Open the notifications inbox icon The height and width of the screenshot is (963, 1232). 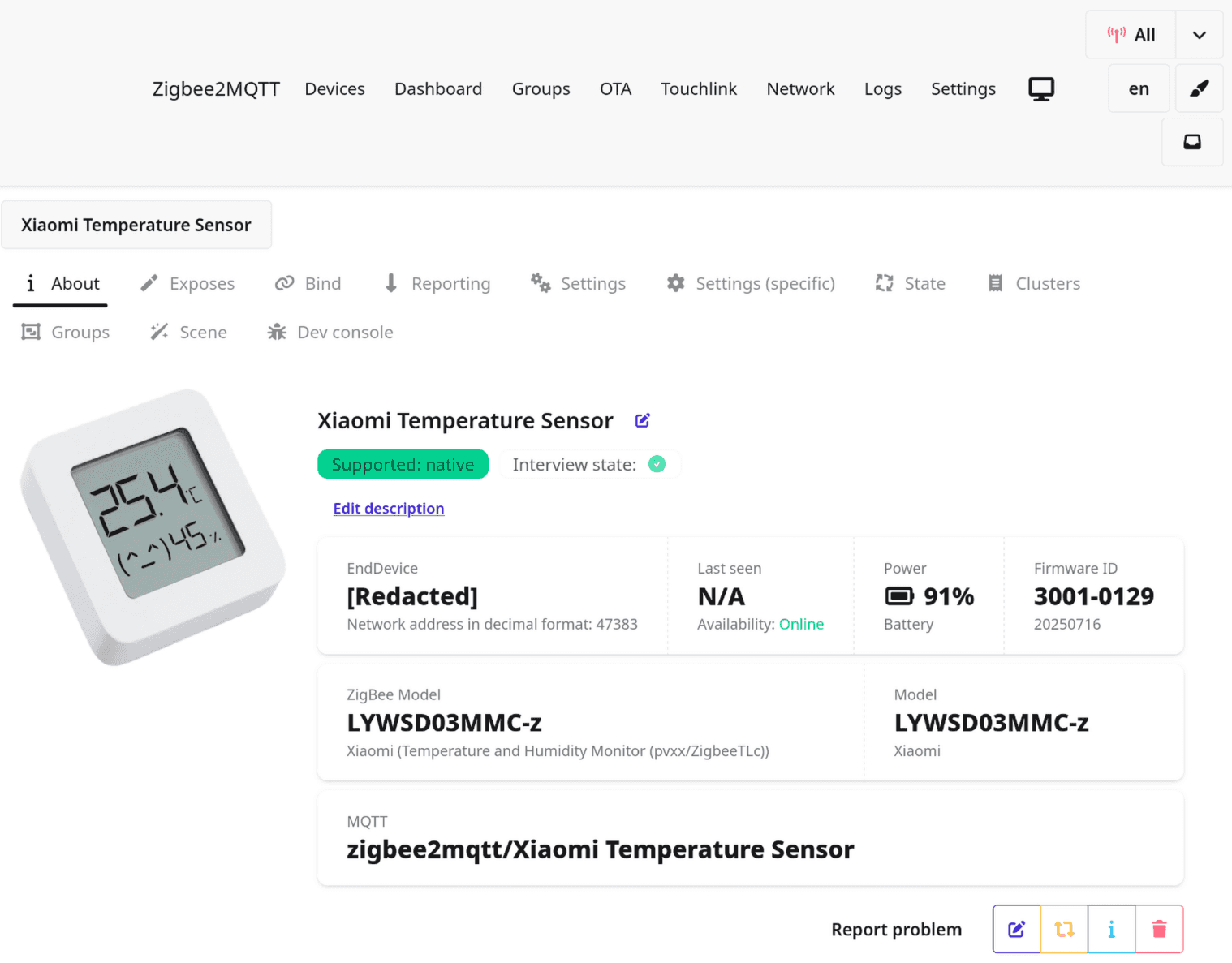[x=1191, y=142]
